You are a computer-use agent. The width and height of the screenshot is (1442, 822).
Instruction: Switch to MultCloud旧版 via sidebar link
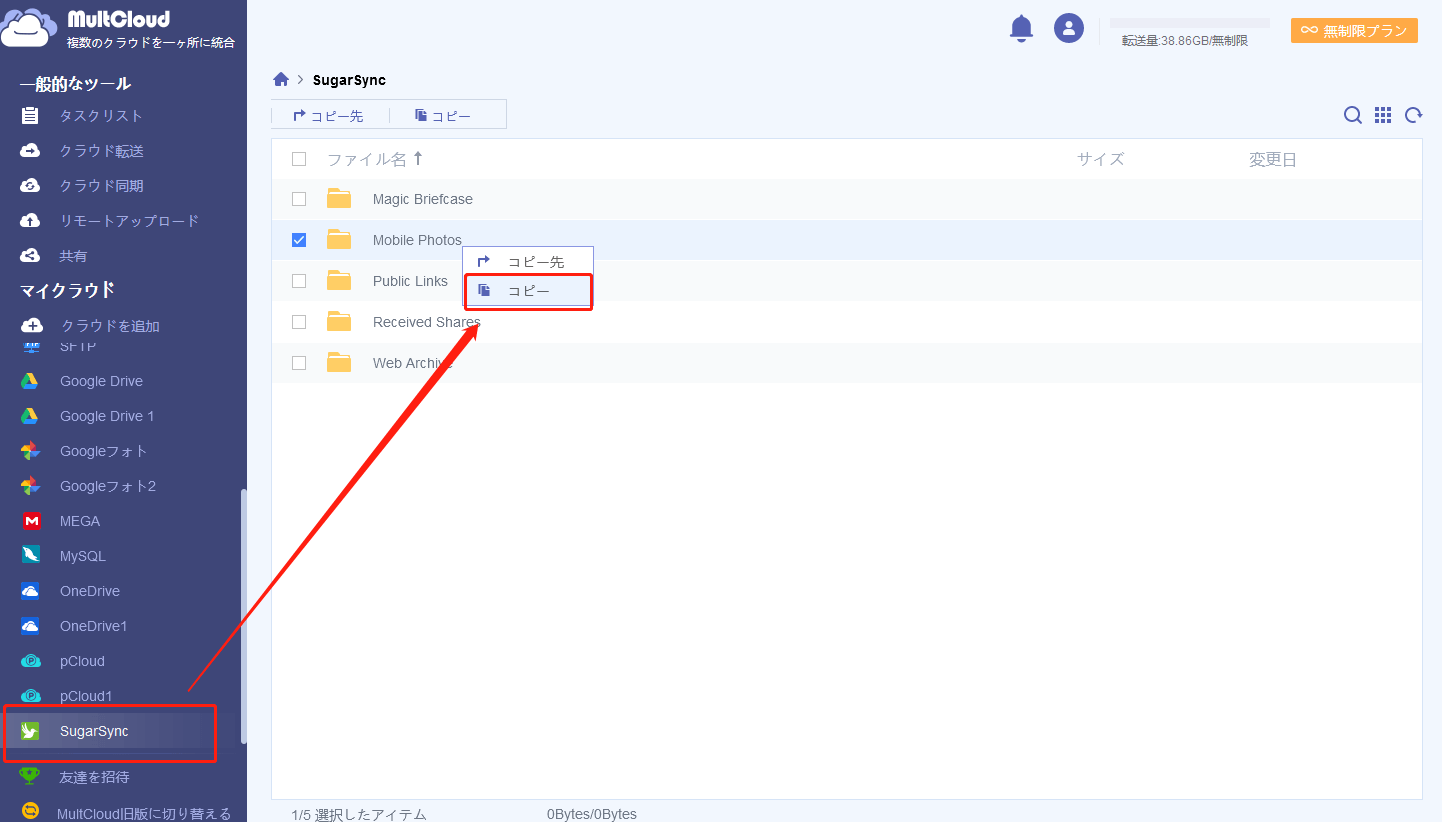pyautogui.click(x=144, y=813)
